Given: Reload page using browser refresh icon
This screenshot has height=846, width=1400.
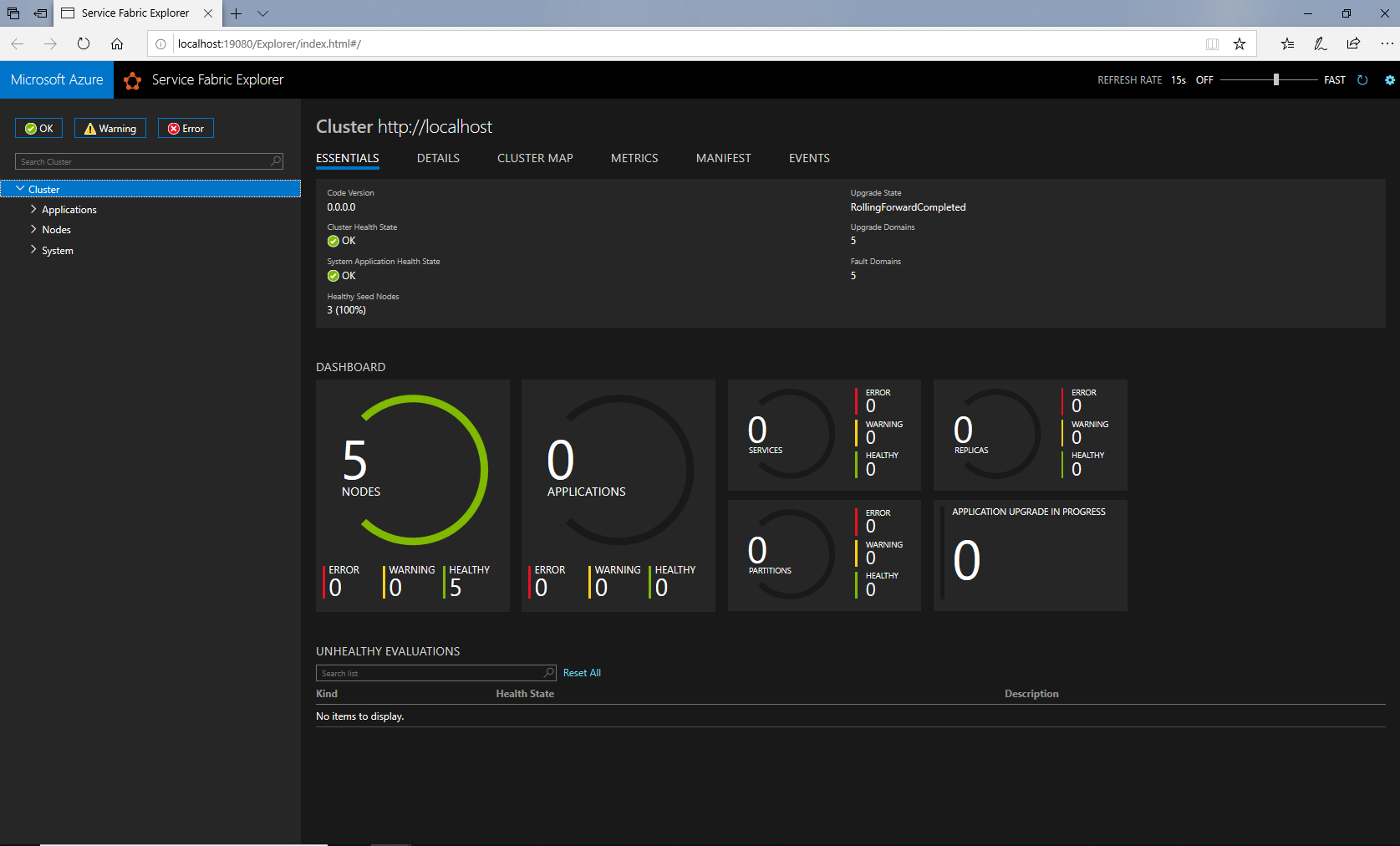Looking at the screenshot, I should coord(84,43).
